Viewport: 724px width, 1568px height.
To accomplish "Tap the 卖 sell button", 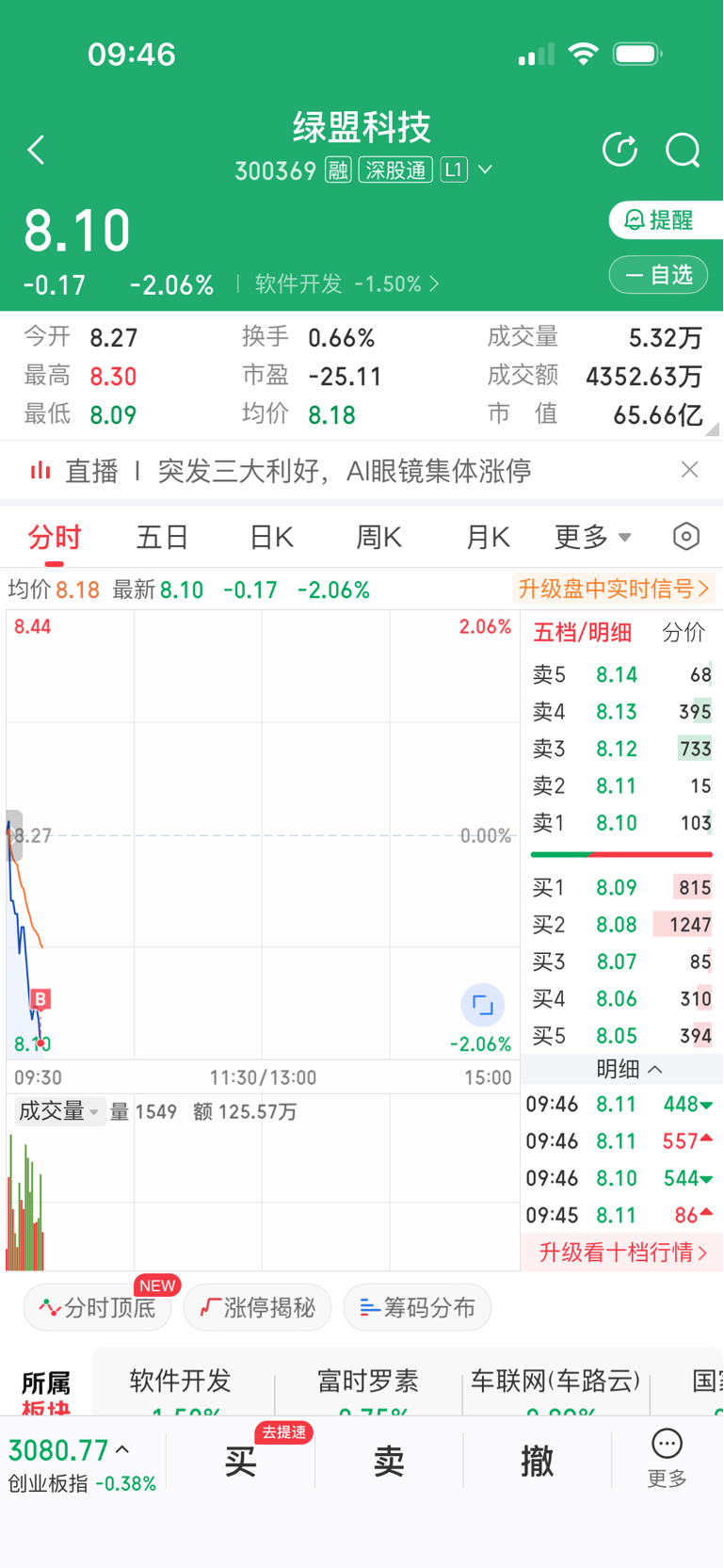I will (x=389, y=1463).
